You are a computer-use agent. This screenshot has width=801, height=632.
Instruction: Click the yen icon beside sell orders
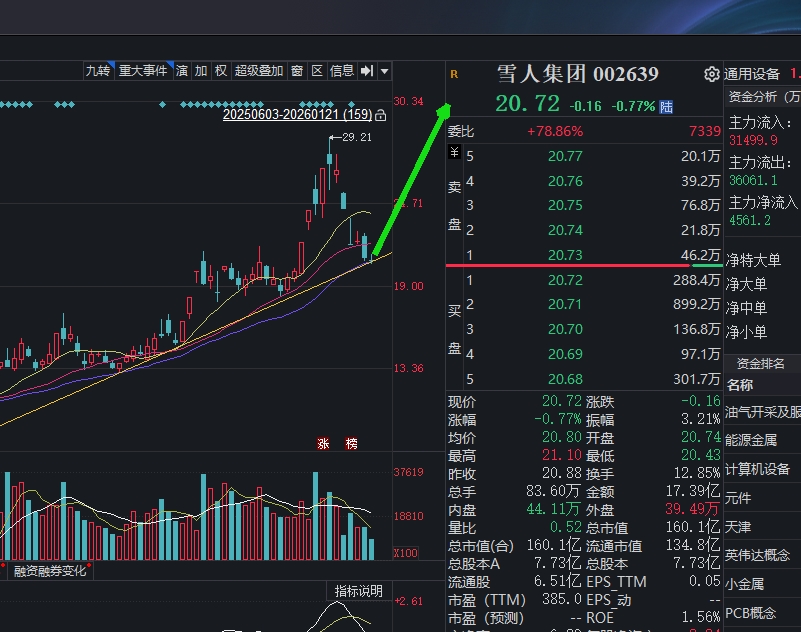tap(454, 152)
